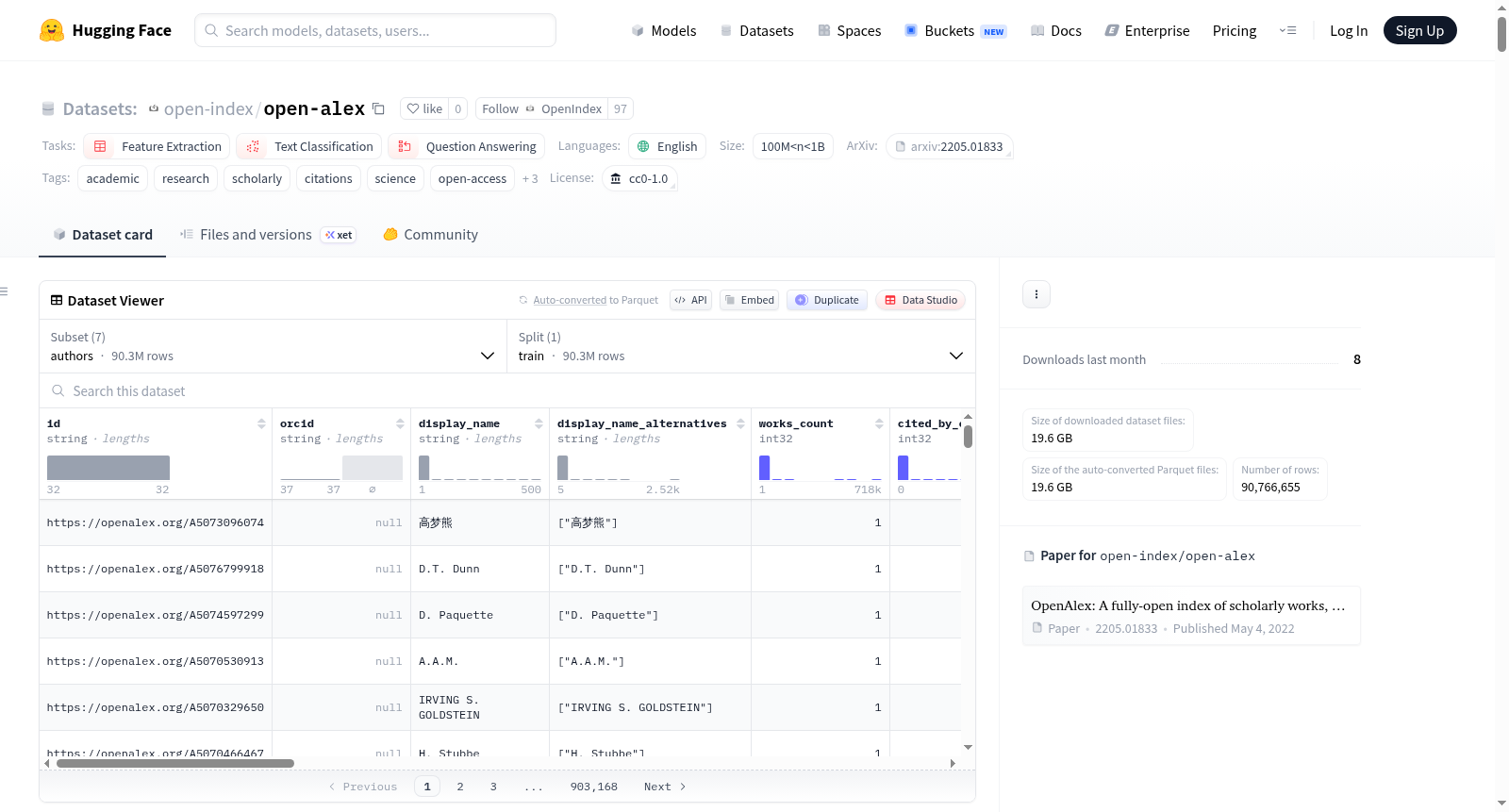
Task: Go to Pricing
Action: click(1235, 30)
